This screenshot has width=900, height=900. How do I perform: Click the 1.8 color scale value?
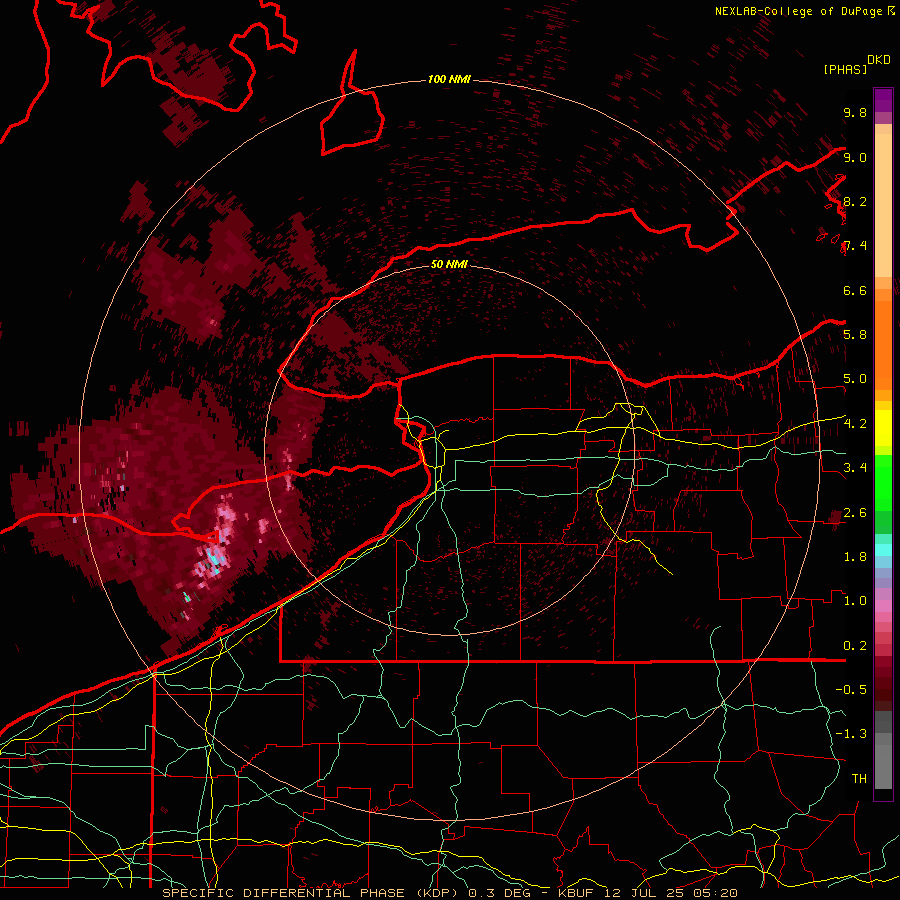855,556
